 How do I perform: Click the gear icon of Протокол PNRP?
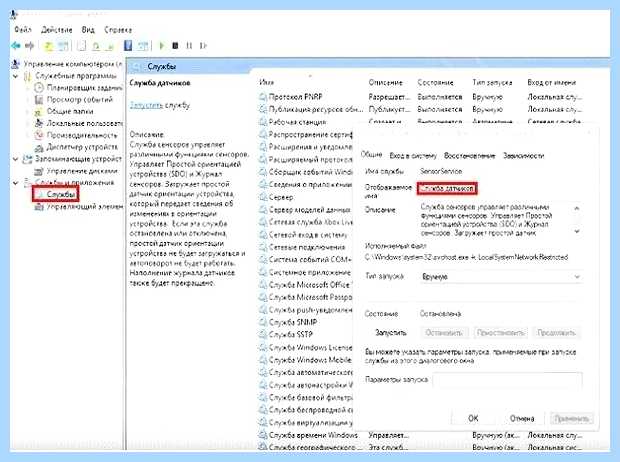click(263, 97)
